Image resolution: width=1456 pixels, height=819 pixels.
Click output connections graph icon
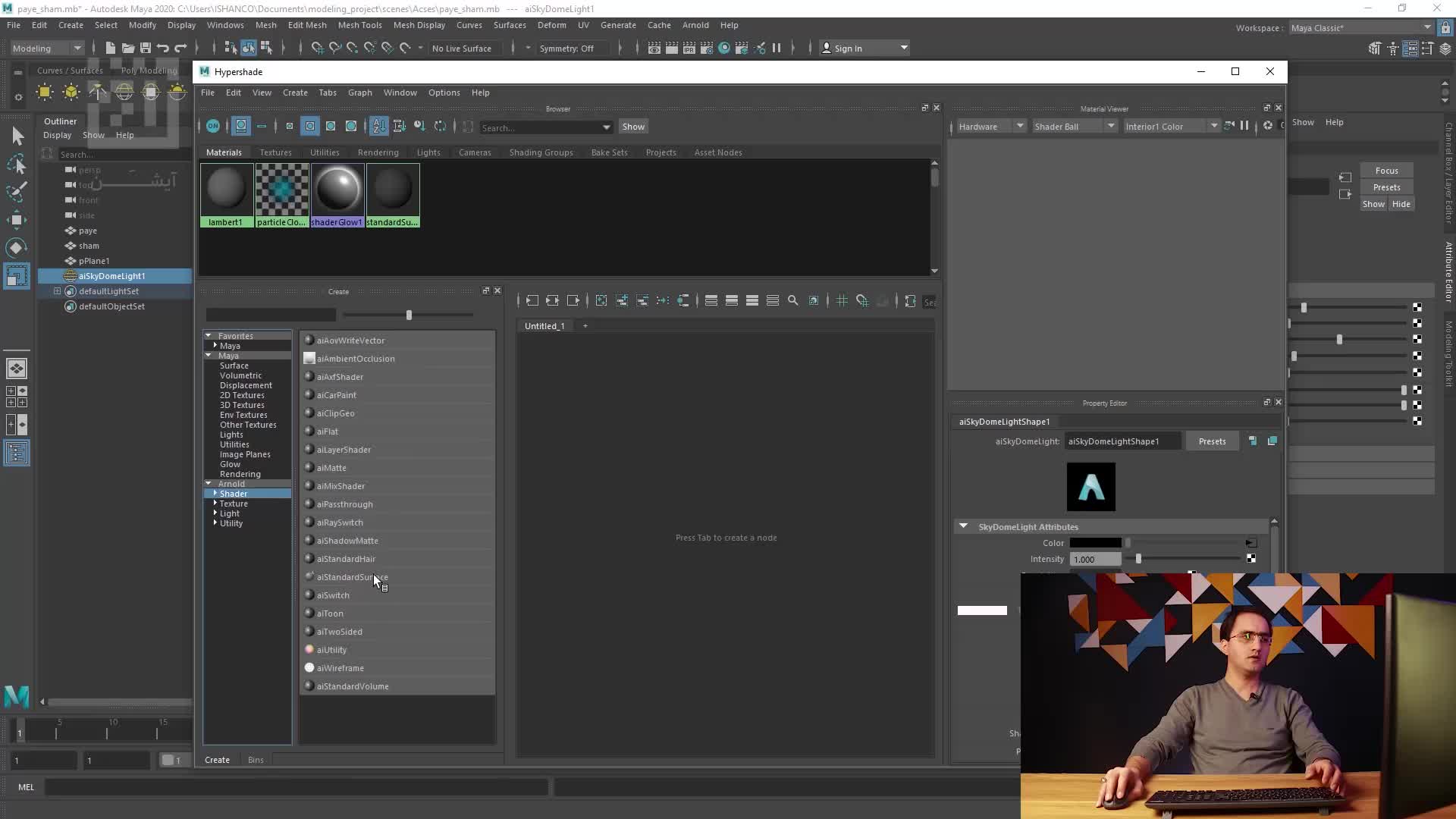573,301
